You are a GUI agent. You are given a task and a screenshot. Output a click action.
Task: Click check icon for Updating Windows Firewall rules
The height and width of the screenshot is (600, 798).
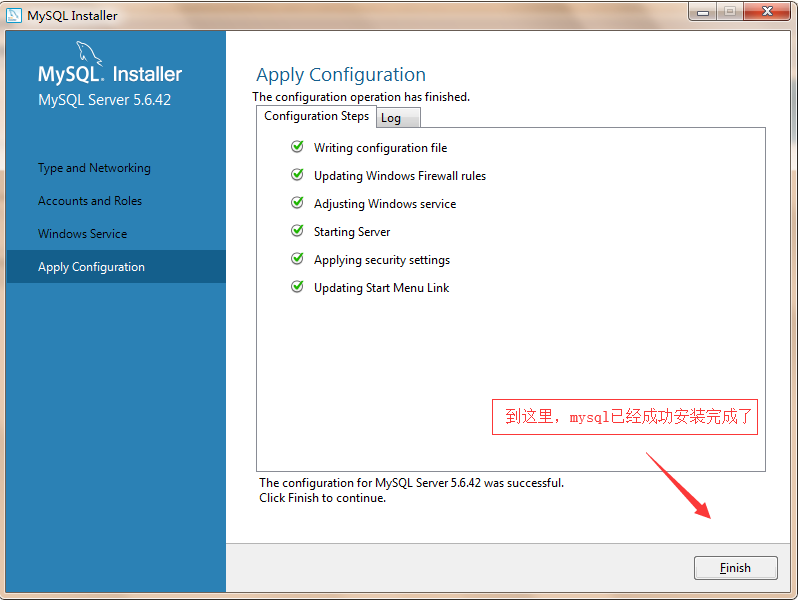pos(297,175)
